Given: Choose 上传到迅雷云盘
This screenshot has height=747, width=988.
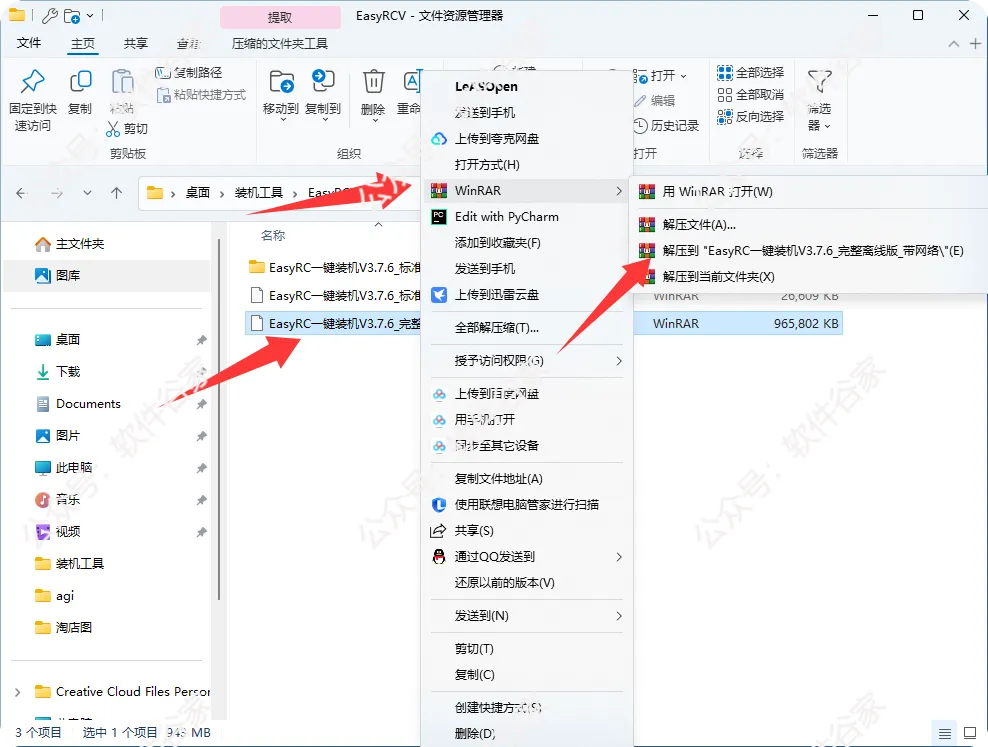Looking at the screenshot, I should point(527,295).
